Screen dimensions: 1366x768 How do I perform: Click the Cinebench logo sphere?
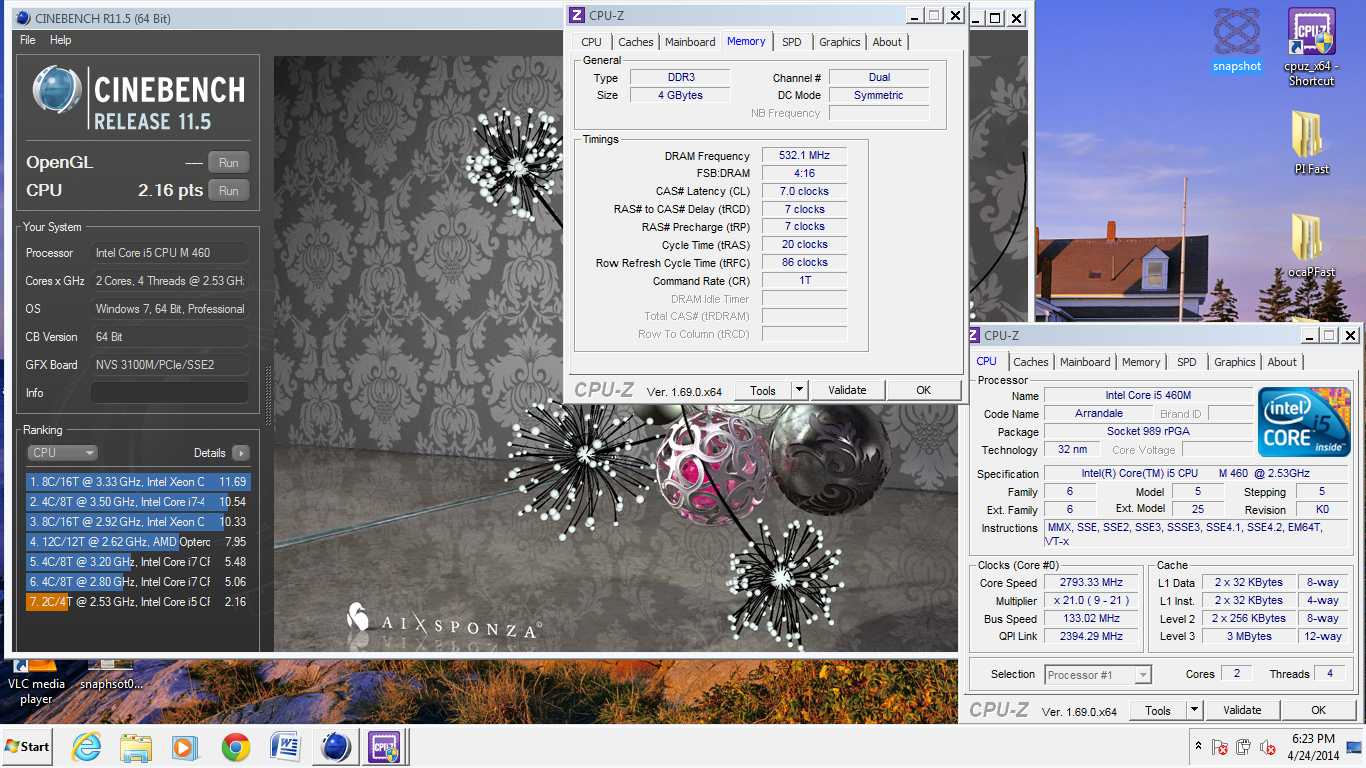pyautogui.click(x=57, y=92)
